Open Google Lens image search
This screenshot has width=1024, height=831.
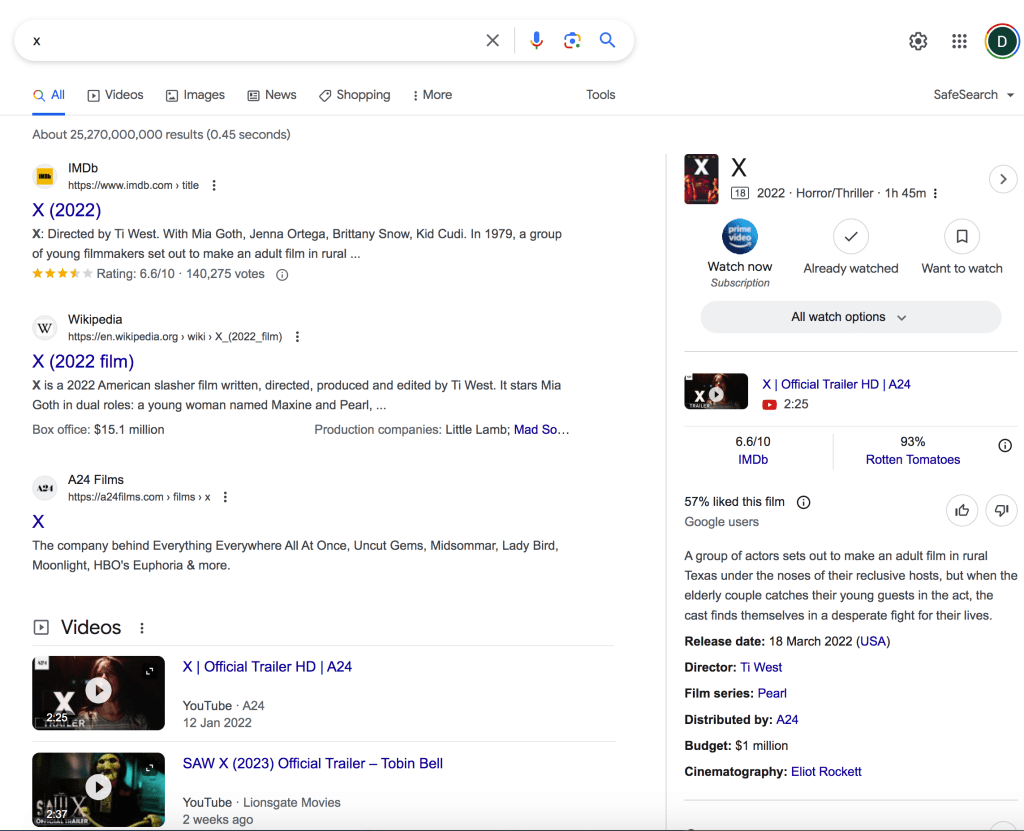pyautogui.click(x=571, y=40)
